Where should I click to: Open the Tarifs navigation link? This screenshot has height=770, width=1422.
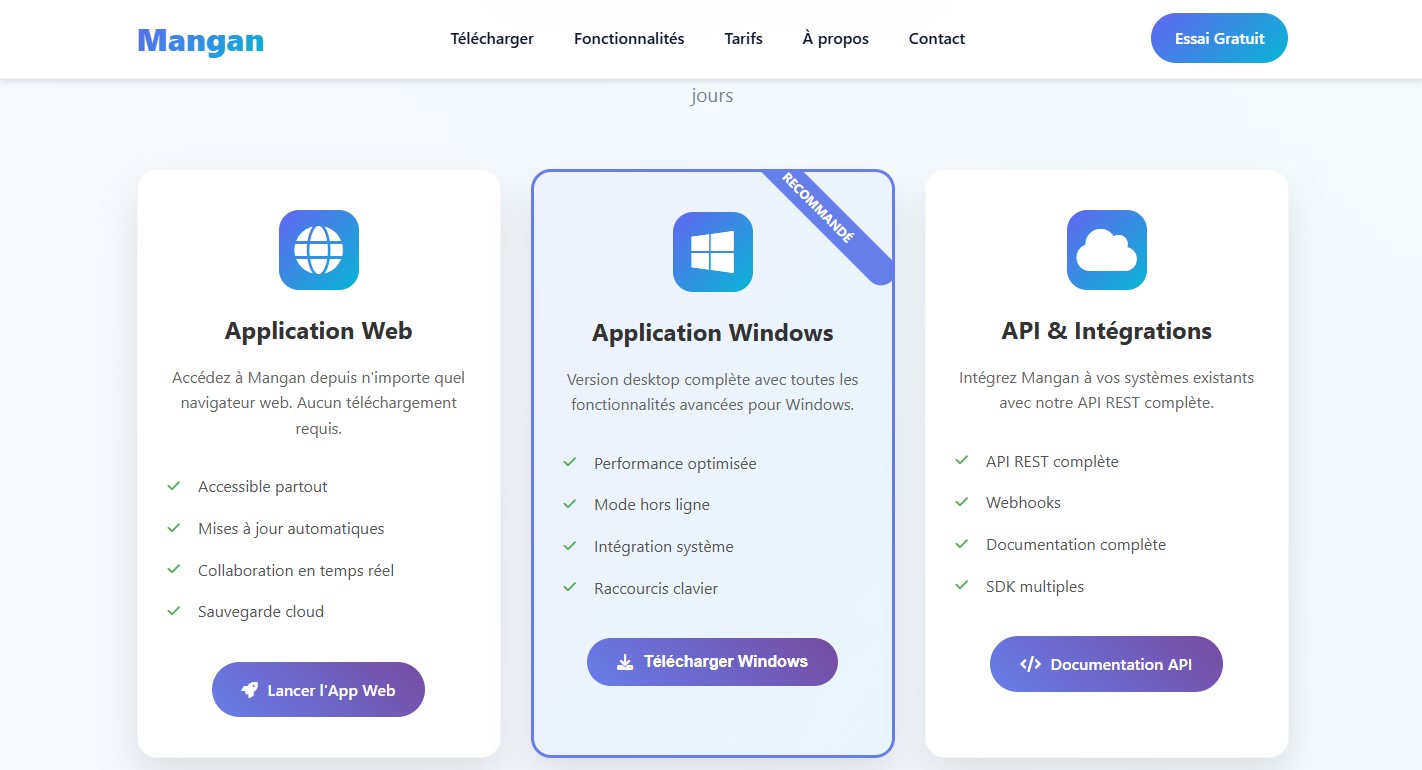click(743, 39)
